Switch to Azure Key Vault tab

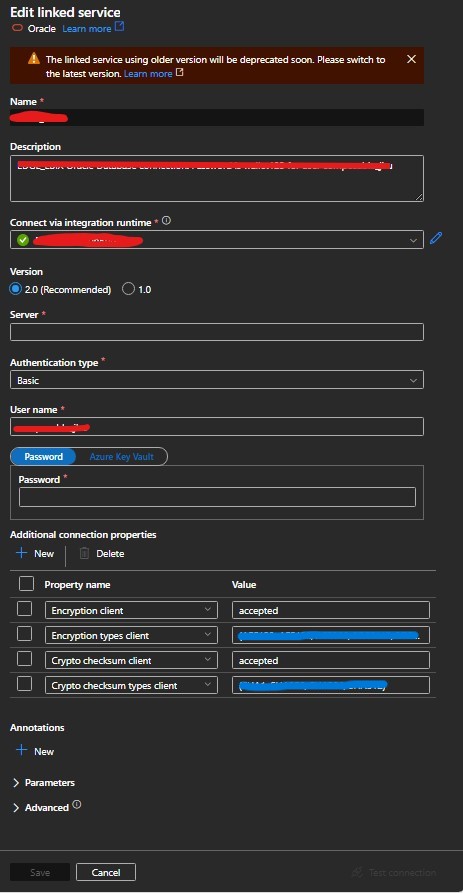[121, 457]
